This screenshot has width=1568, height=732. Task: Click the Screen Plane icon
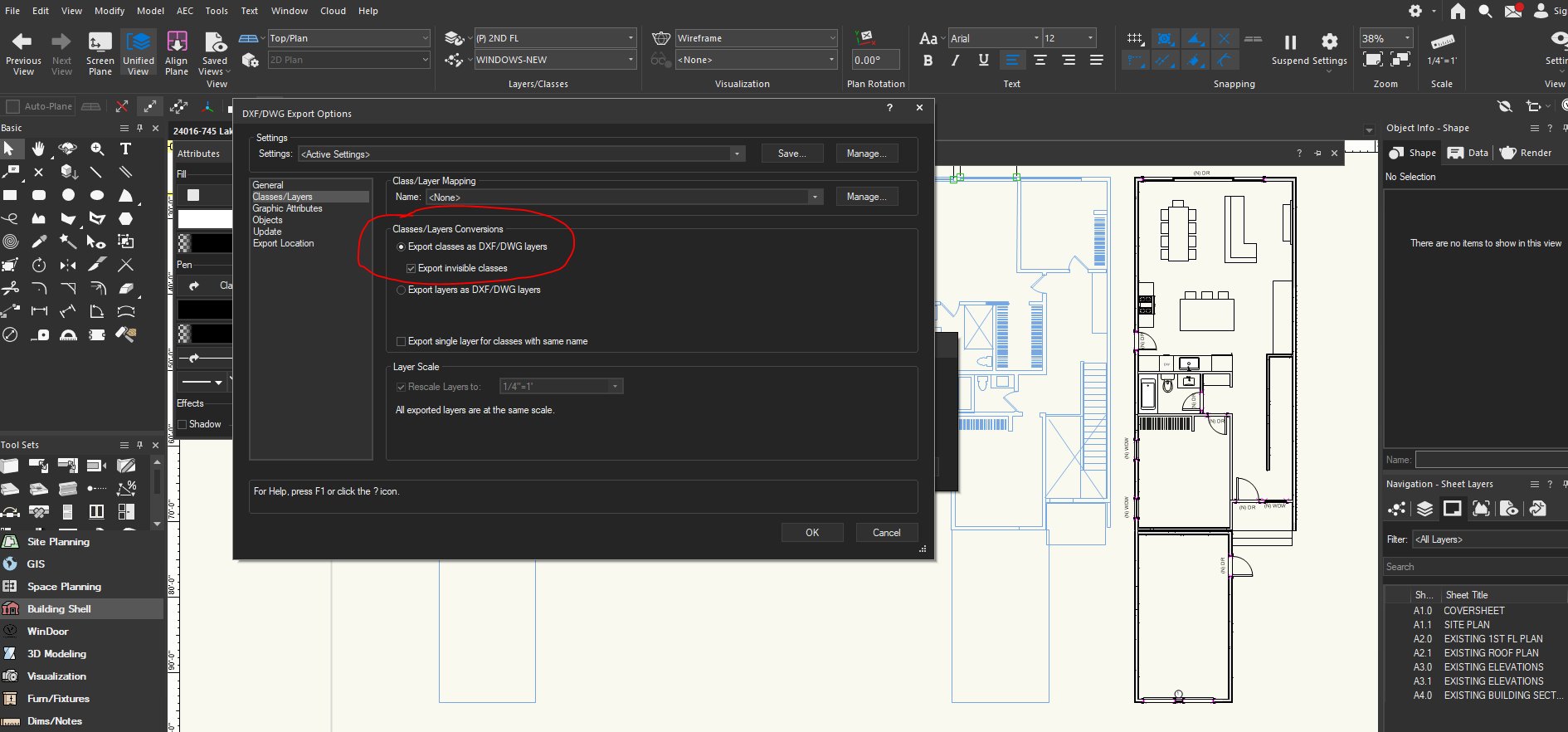pos(100,41)
